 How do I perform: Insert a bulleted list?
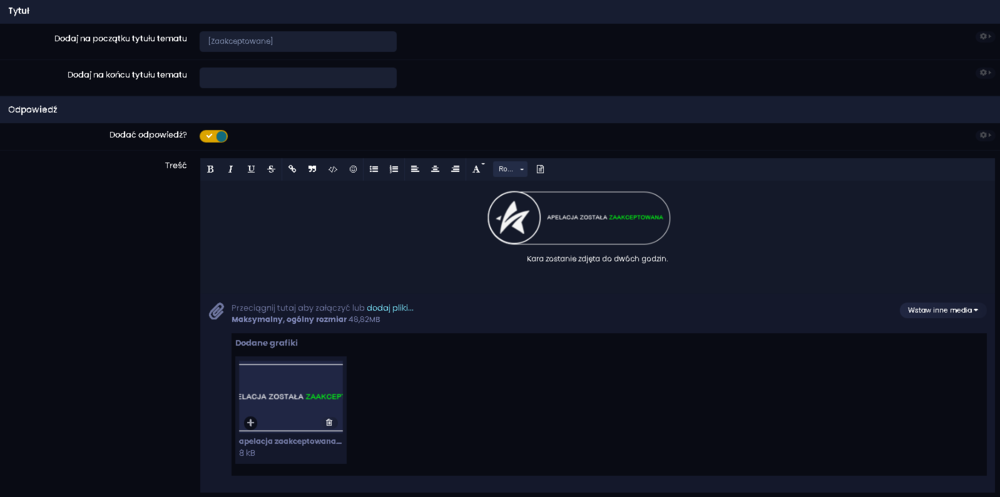click(x=374, y=169)
